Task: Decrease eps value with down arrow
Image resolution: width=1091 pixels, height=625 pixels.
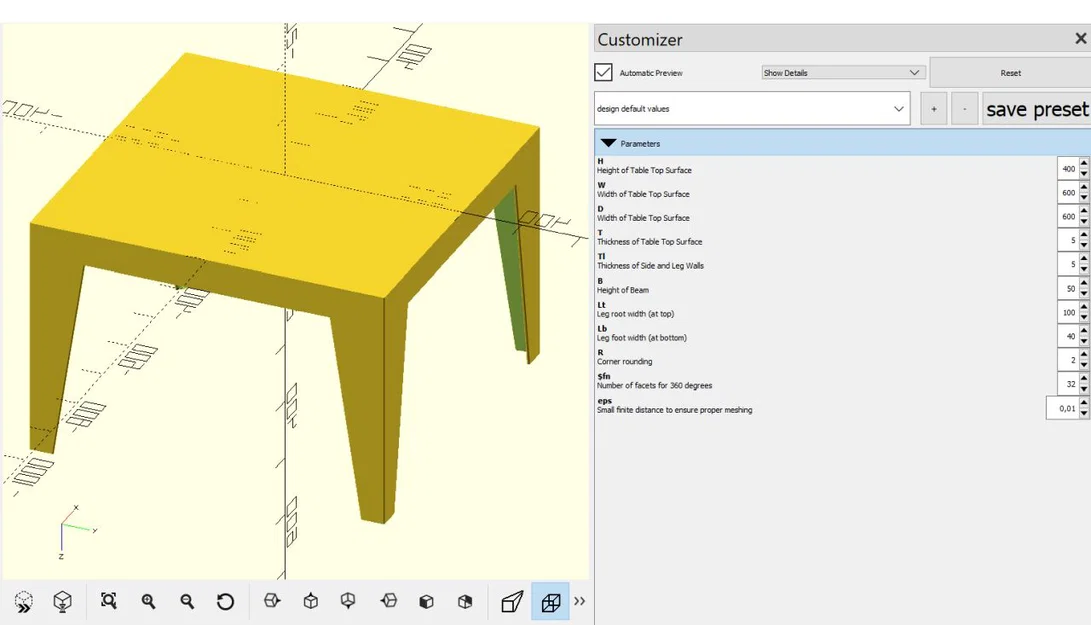Action: point(1083,413)
